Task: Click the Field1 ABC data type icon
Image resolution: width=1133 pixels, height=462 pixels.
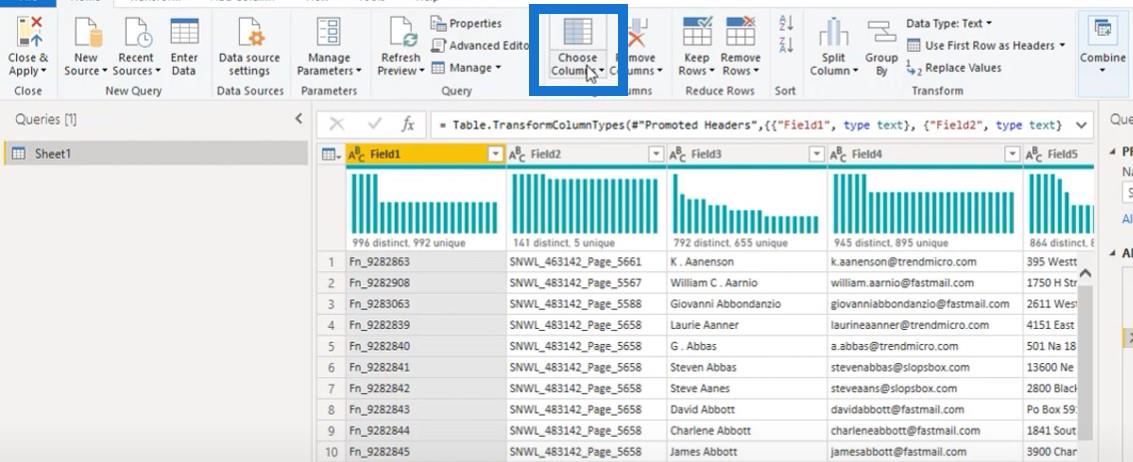Action: point(357,154)
